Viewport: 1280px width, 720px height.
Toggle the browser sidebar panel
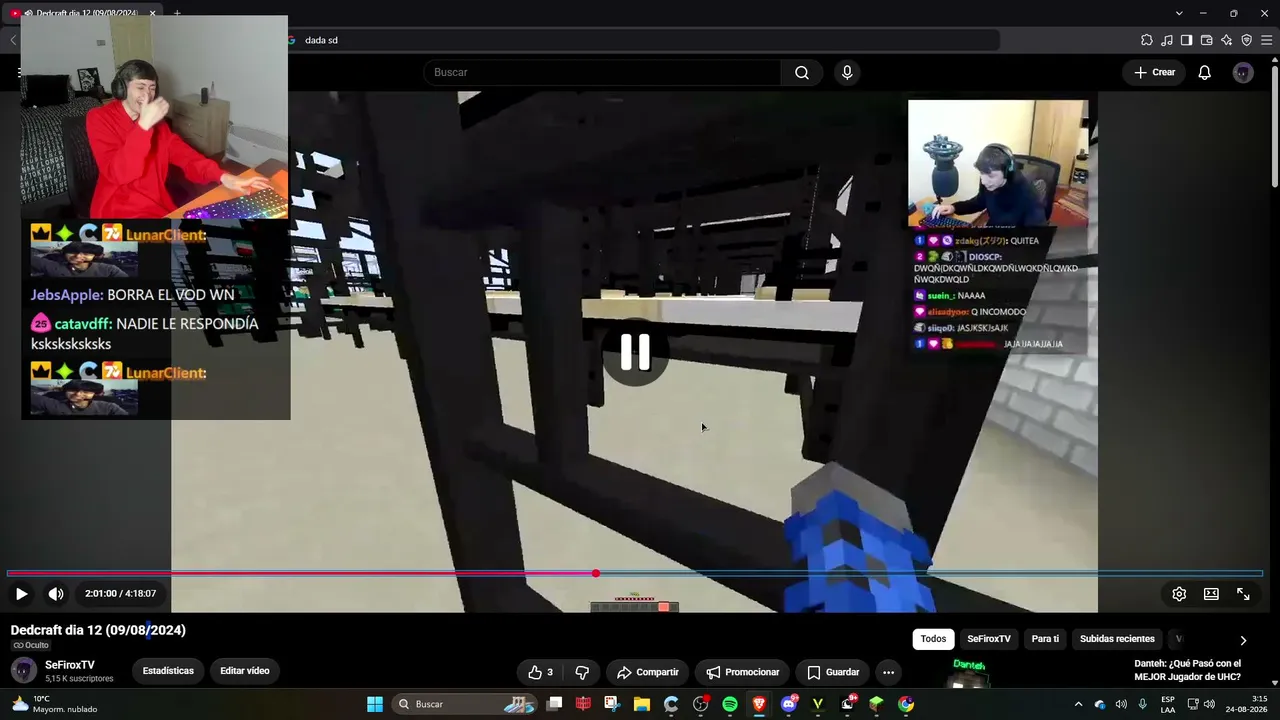(x=1186, y=40)
